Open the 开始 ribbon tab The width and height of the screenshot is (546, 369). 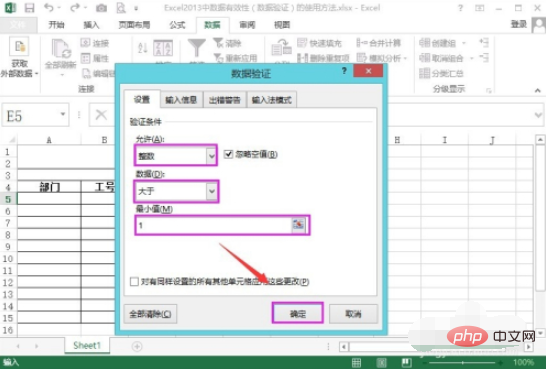pyautogui.click(x=56, y=25)
